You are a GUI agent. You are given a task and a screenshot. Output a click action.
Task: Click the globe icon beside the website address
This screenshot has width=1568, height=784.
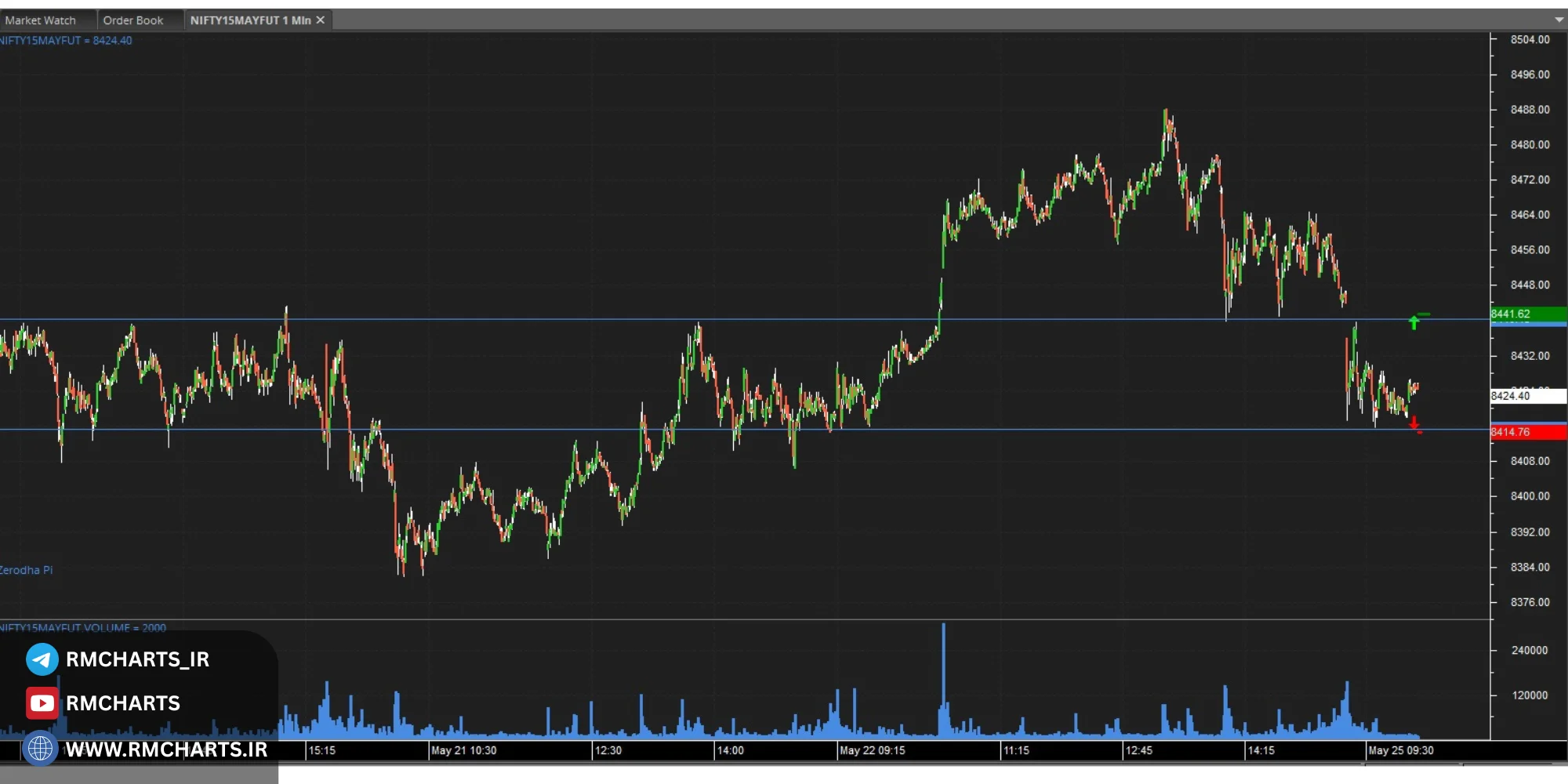[40, 749]
